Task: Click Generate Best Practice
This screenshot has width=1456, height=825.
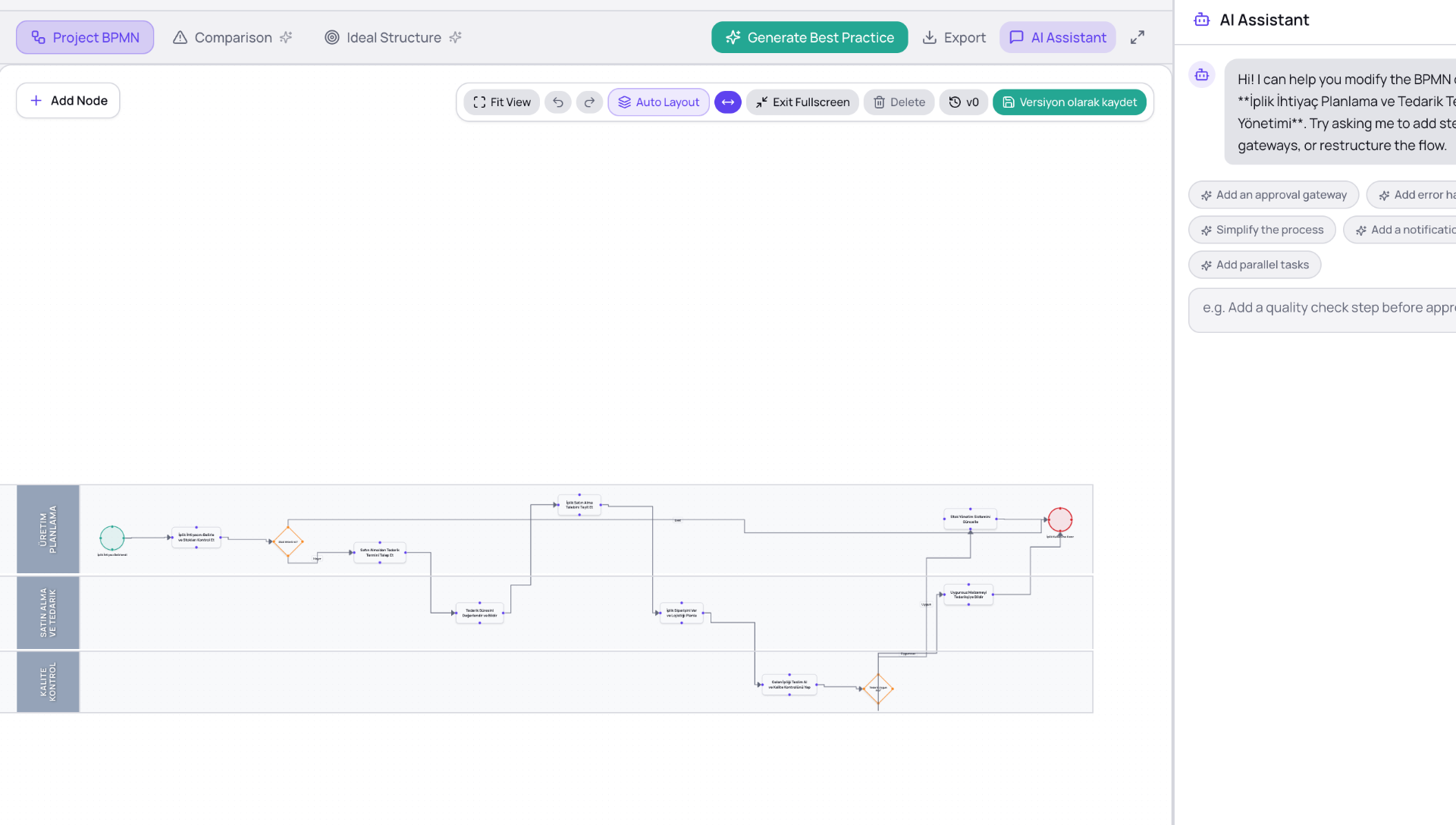Action: (809, 37)
